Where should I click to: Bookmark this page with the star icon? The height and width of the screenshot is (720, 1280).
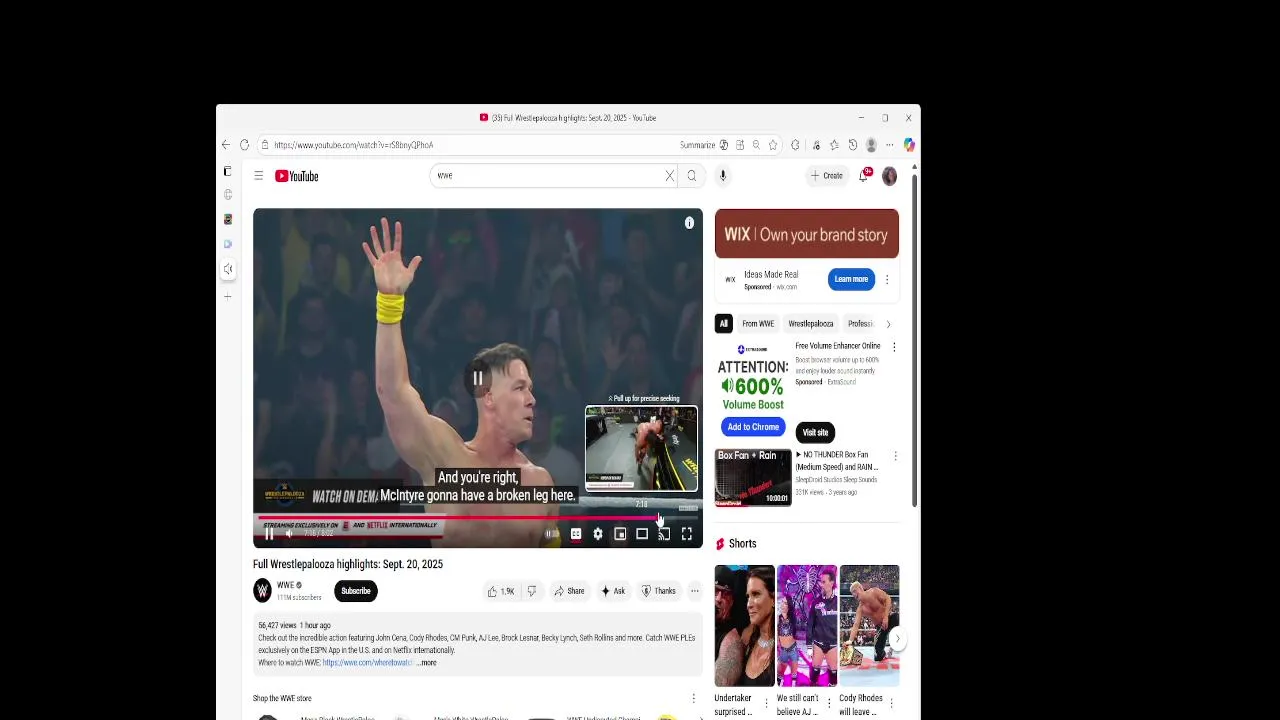(773, 145)
